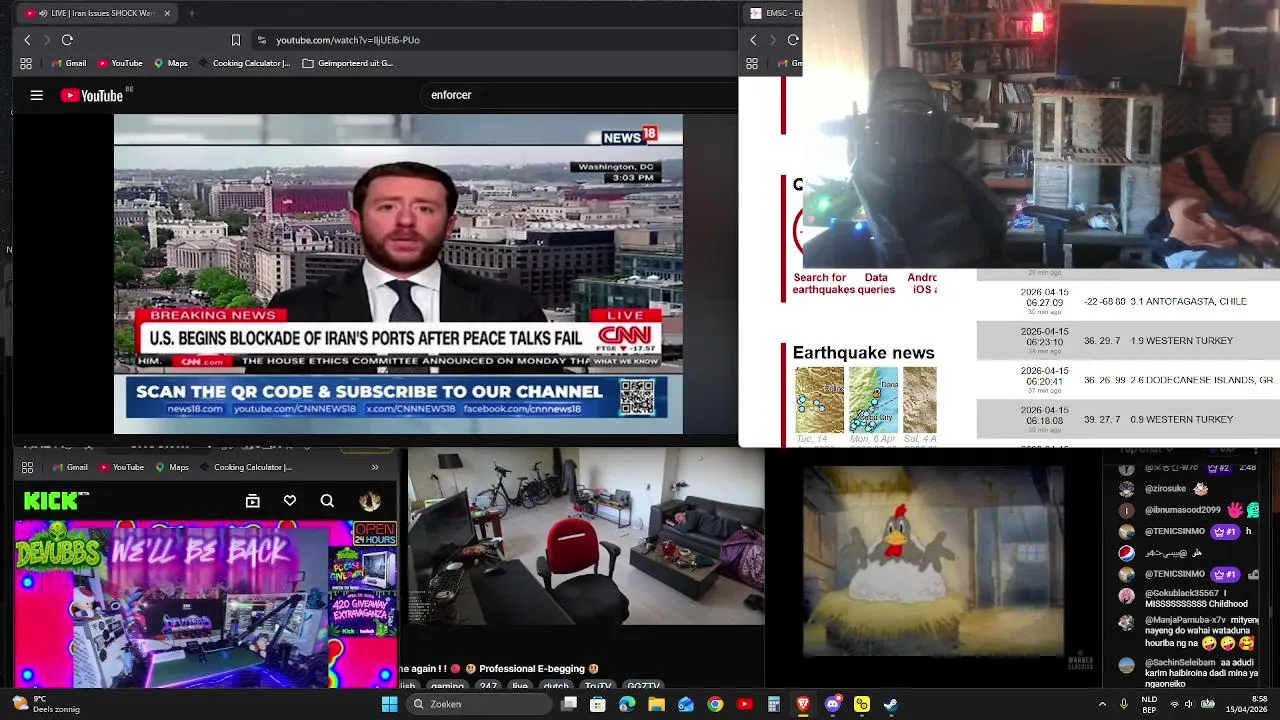Open the Windows Start menu
This screenshot has height=720, width=1280.
point(390,704)
